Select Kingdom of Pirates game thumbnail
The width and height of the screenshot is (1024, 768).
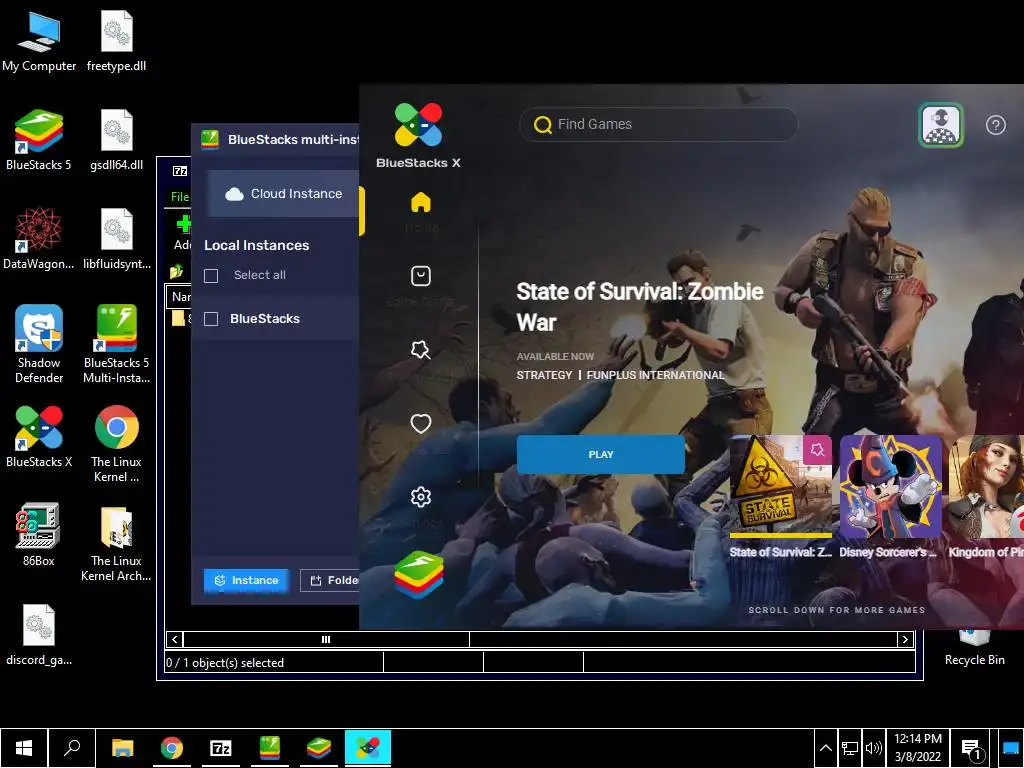(x=986, y=487)
